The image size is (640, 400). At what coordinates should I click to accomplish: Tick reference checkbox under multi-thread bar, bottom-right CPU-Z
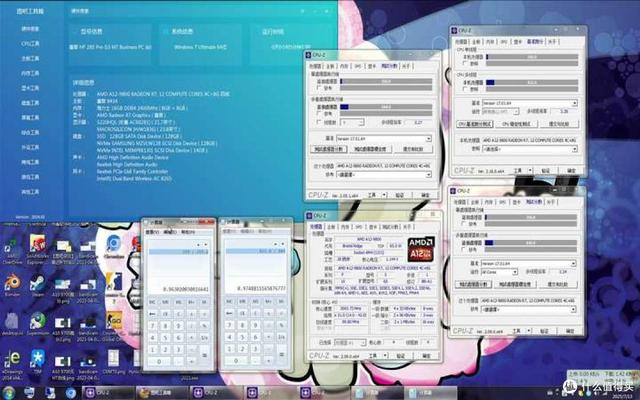click(x=464, y=249)
